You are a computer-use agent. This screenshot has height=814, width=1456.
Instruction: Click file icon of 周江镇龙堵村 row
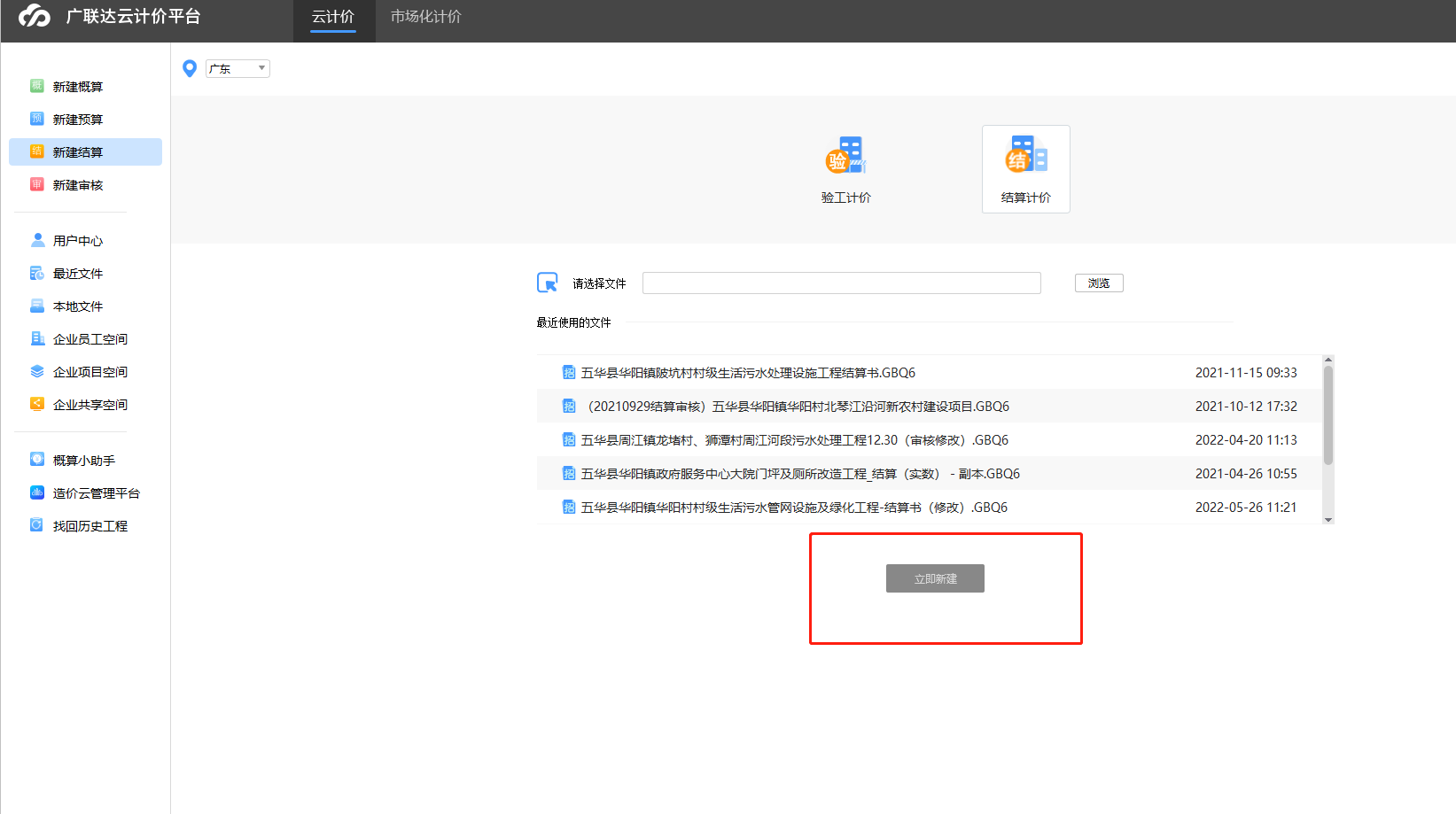pos(569,440)
